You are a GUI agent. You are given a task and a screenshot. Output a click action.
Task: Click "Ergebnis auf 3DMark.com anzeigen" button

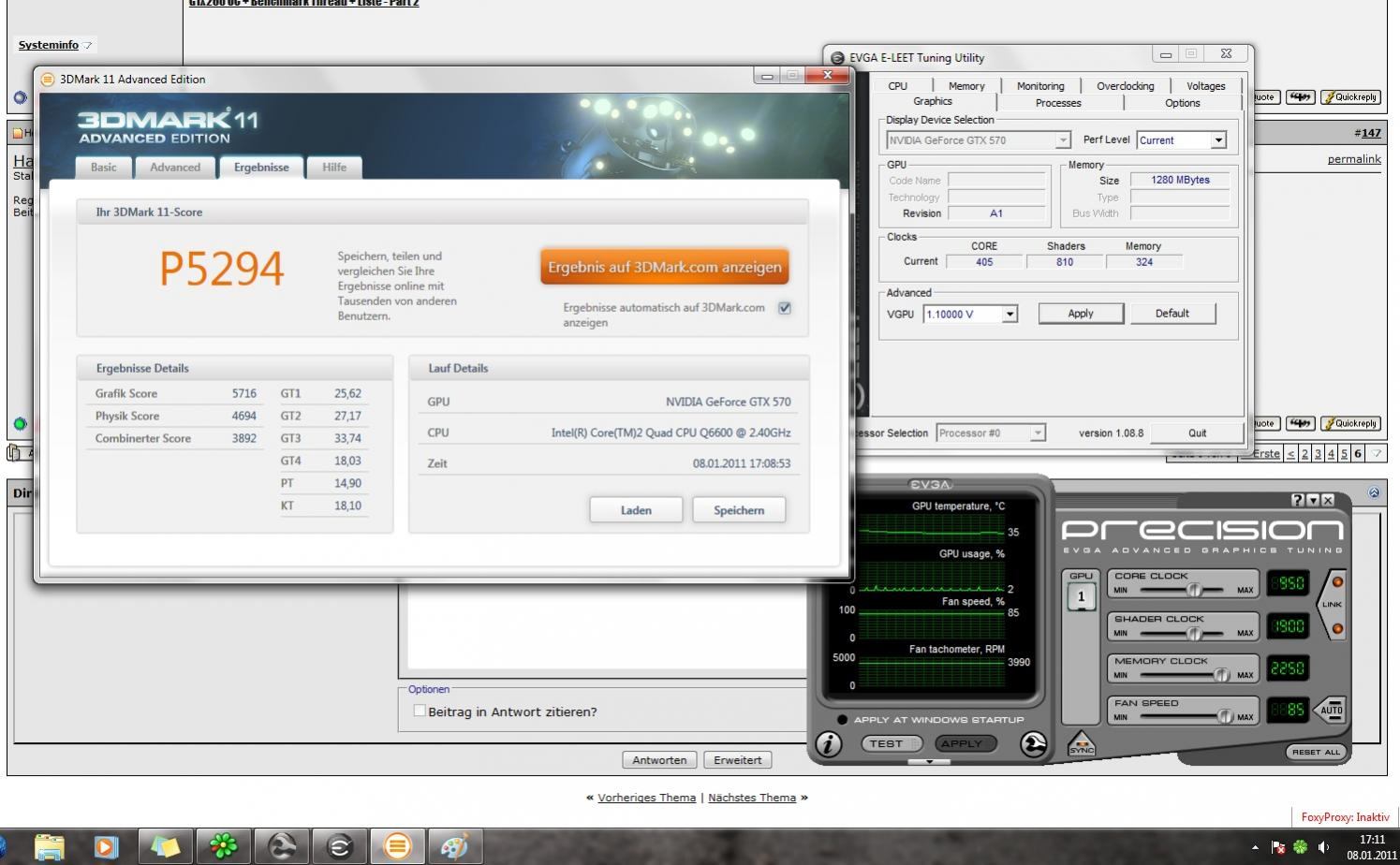tap(664, 267)
